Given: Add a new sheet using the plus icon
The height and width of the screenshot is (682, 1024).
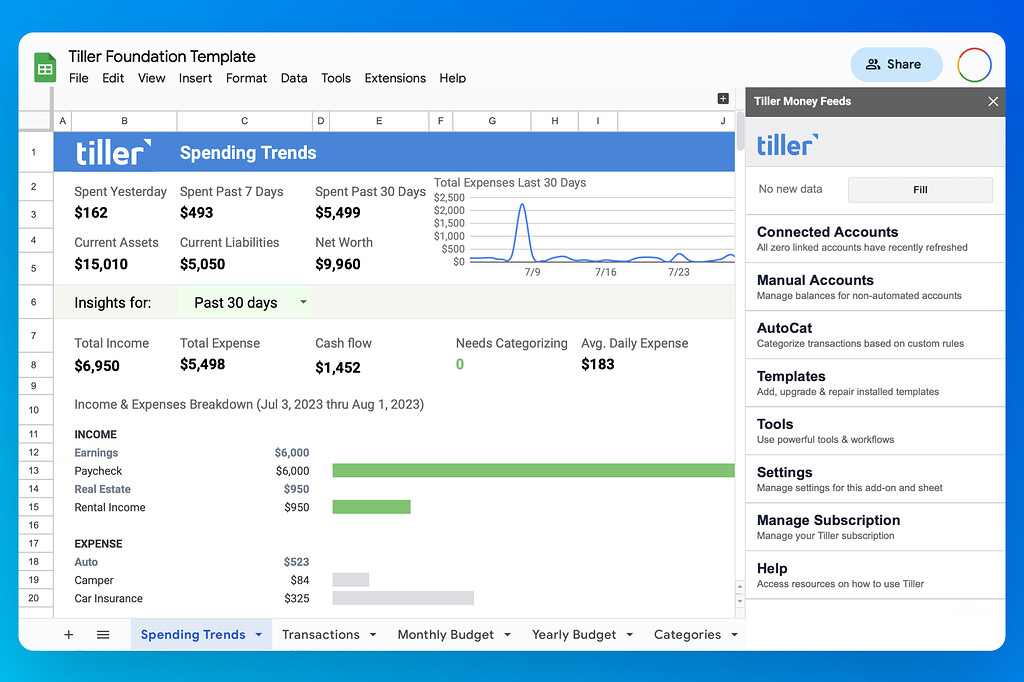Looking at the screenshot, I should [x=68, y=634].
